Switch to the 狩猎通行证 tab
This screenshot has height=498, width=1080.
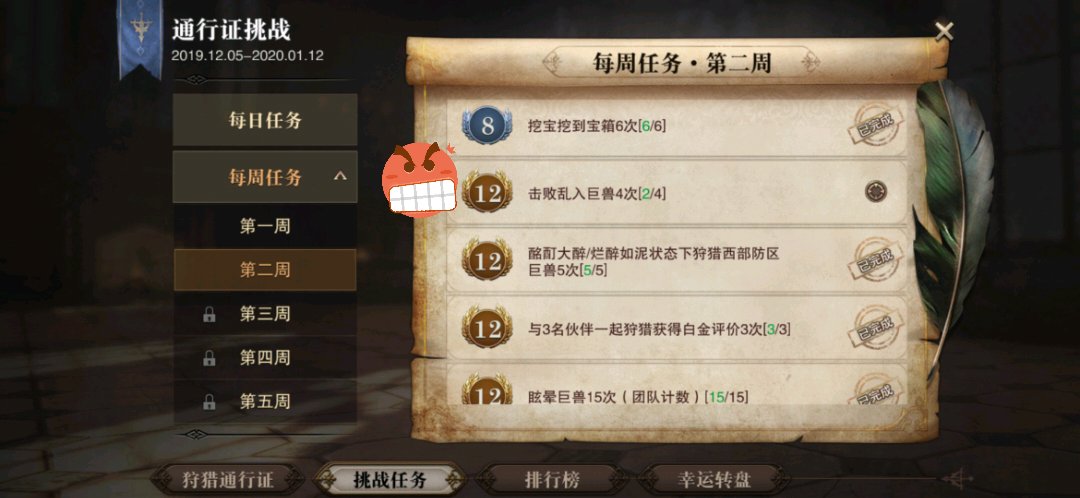227,480
